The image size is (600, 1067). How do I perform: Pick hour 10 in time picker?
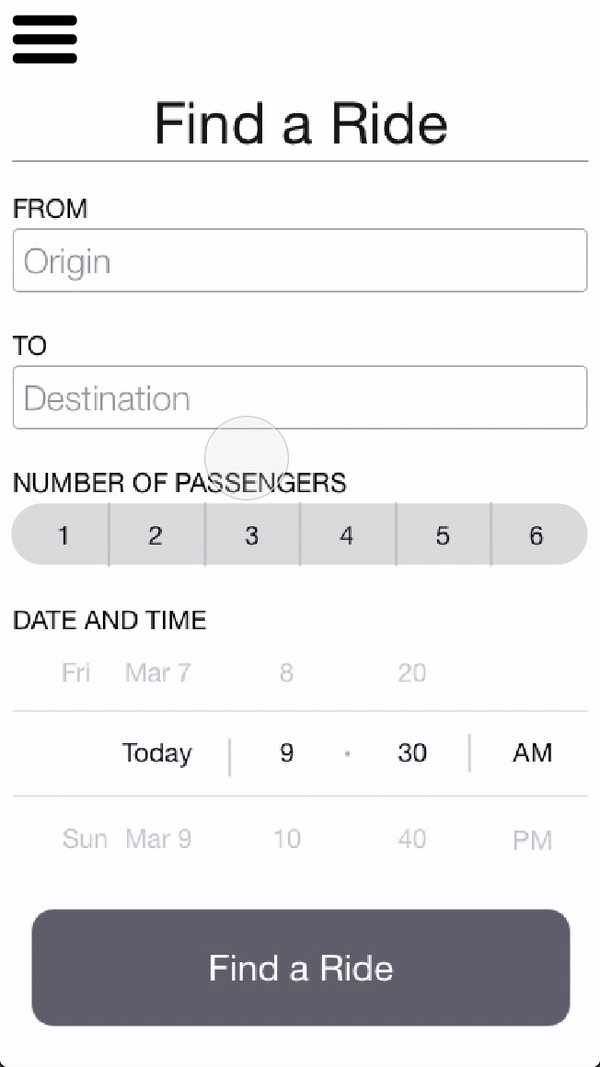tap(286, 838)
